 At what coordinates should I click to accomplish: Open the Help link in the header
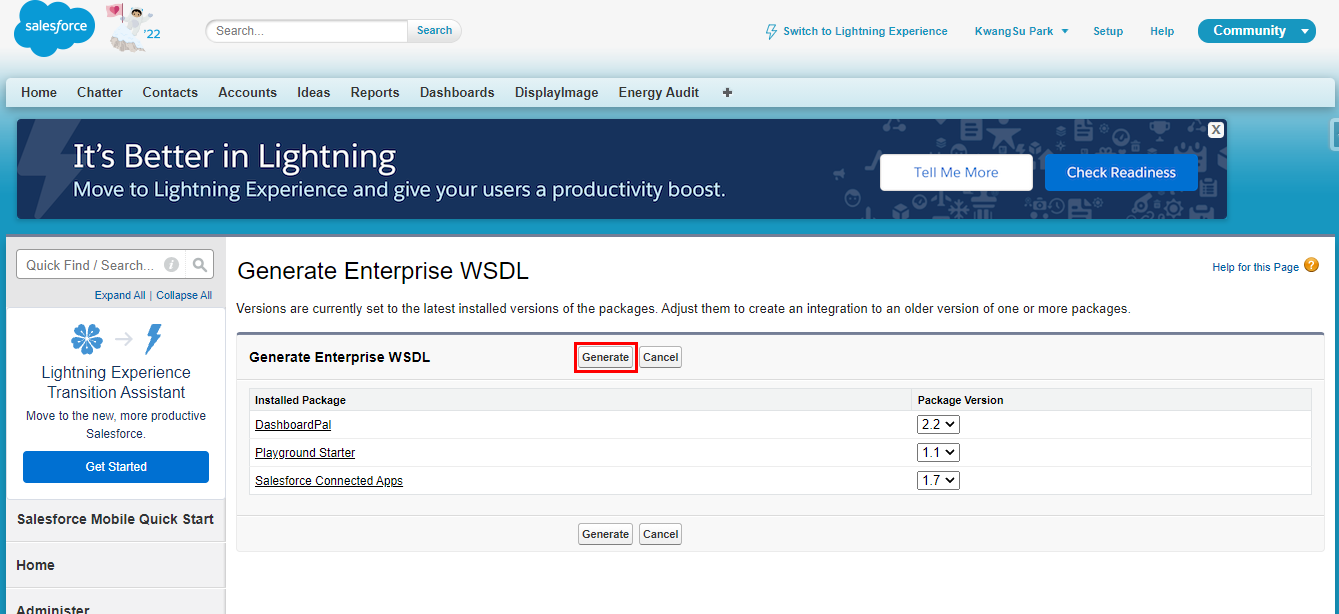point(1162,31)
